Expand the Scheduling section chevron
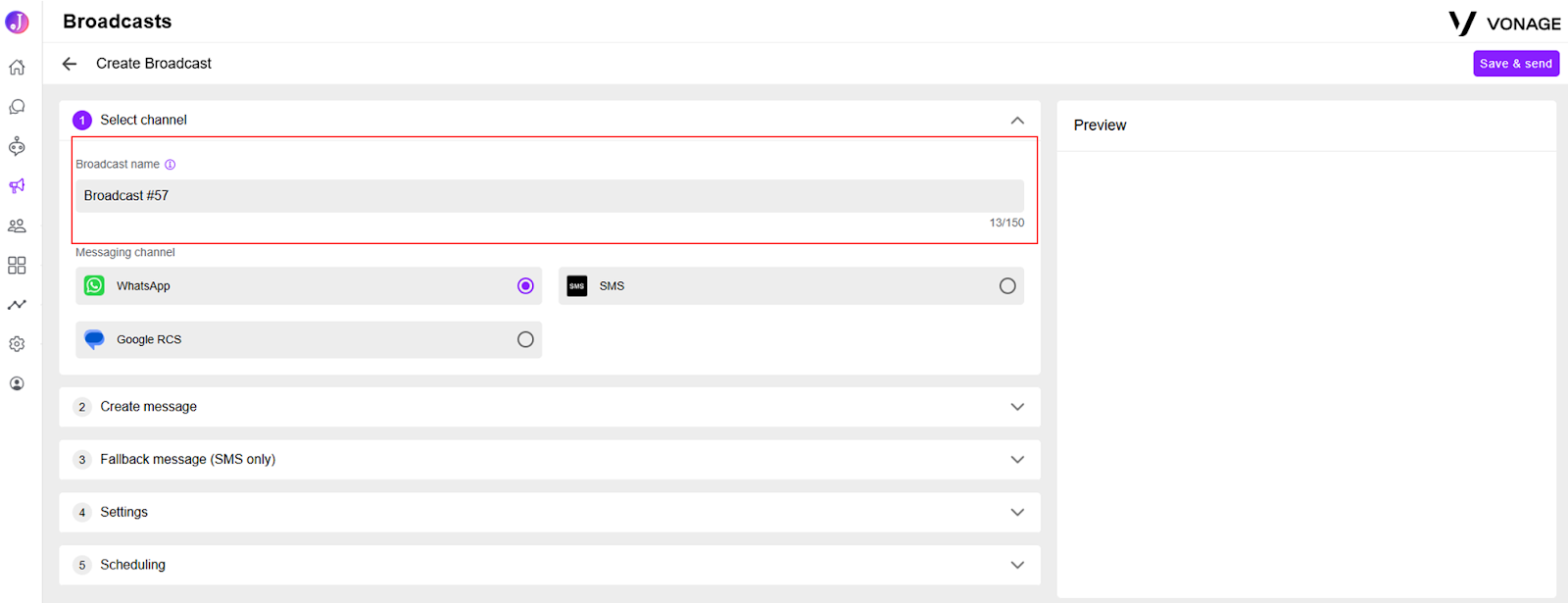The image size is (1568, 603). (1017, 565)
